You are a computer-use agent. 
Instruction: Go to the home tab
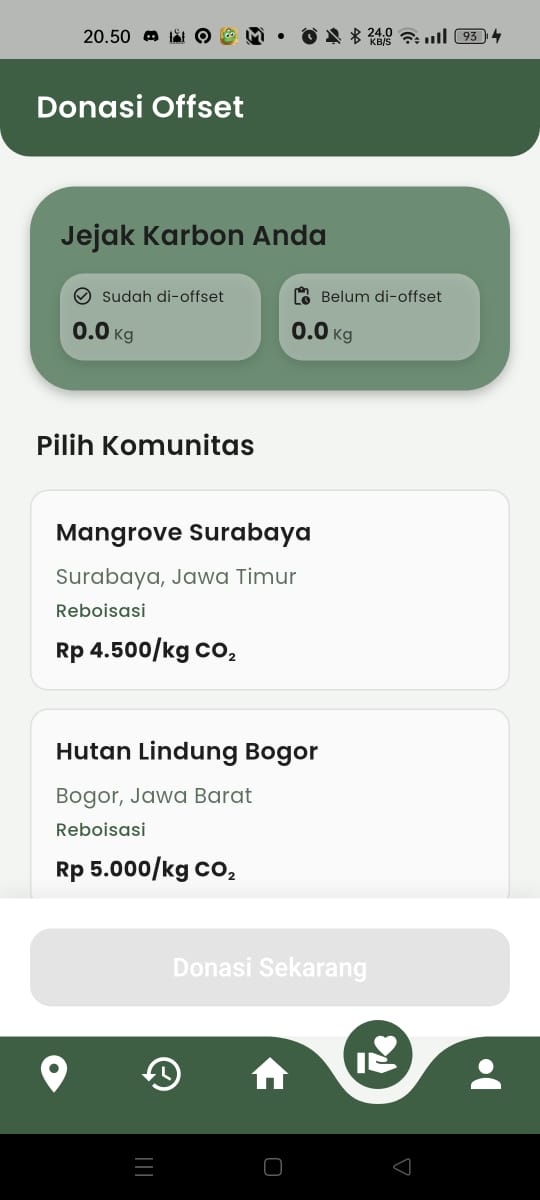270,1074
